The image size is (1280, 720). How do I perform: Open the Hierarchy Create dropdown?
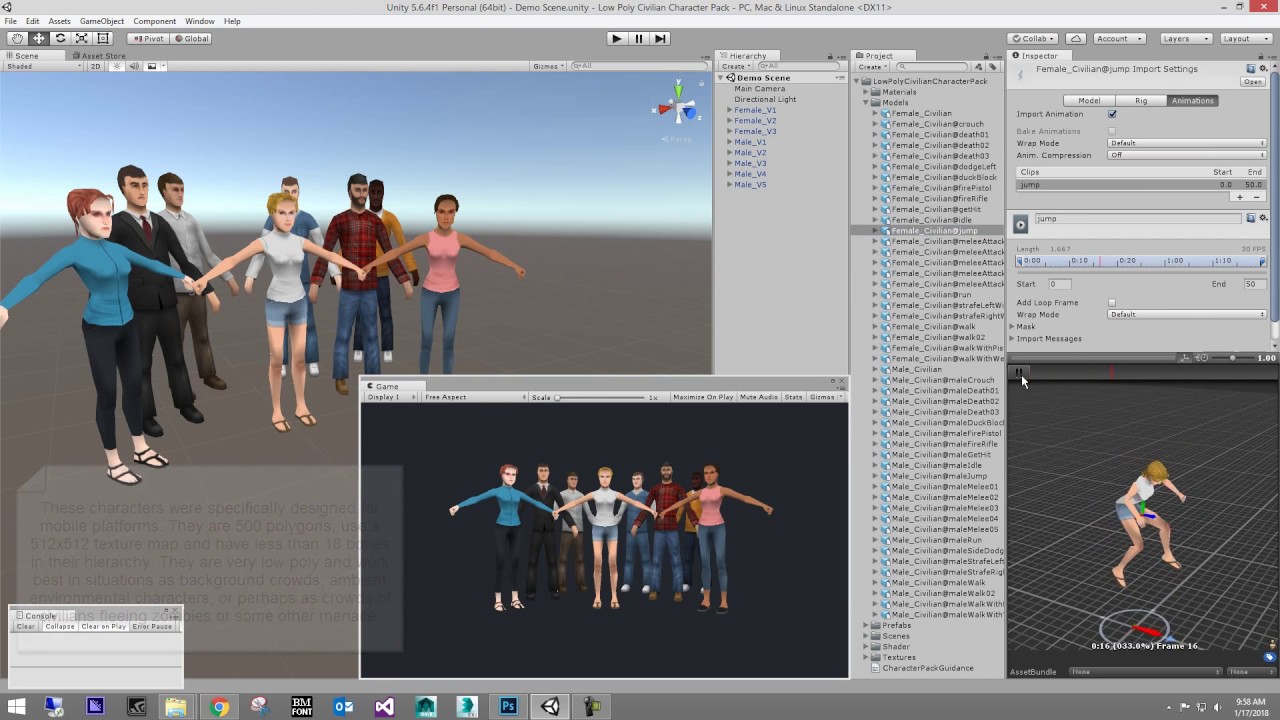[x=735, y=66]
